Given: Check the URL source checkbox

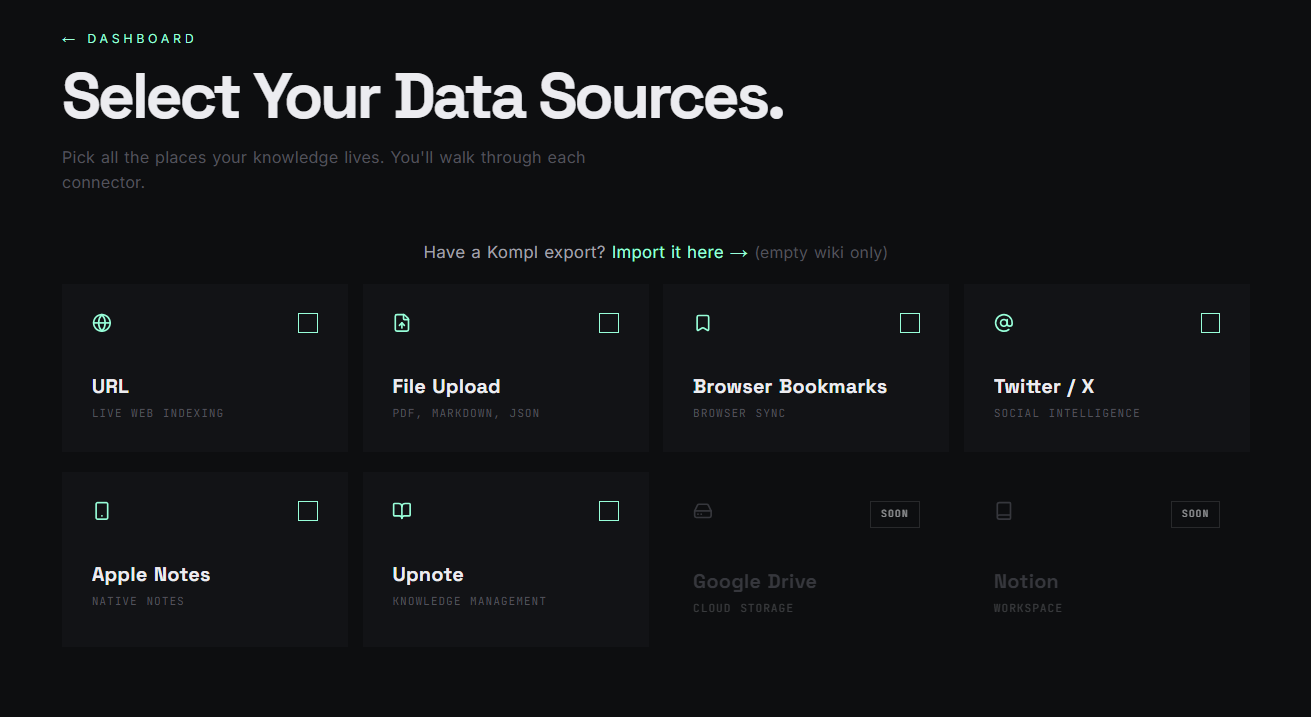Looking at the screenshot, I should click(x=308, y=323).
